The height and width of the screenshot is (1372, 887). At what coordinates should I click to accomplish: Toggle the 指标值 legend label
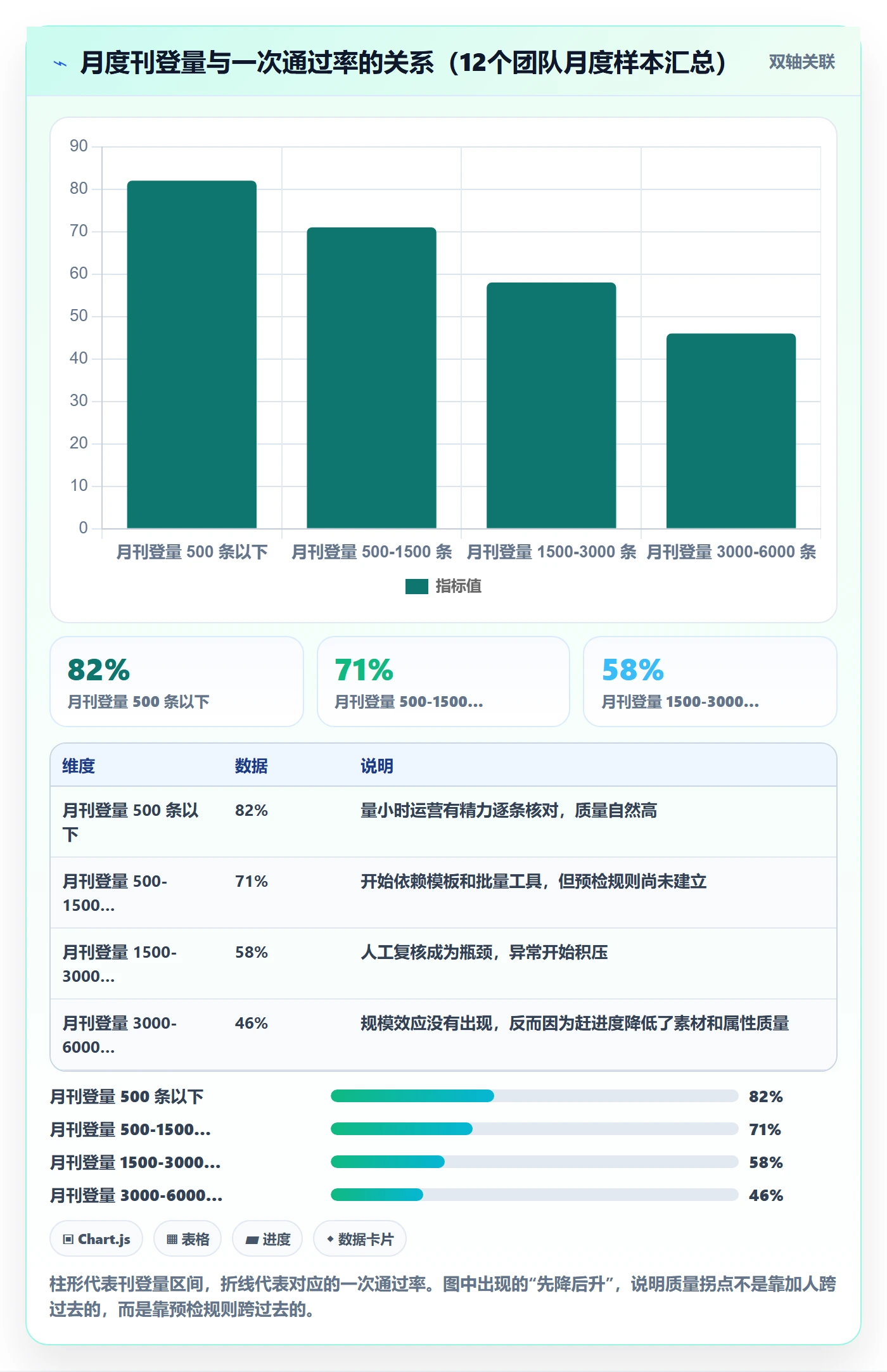pos(459,587)
